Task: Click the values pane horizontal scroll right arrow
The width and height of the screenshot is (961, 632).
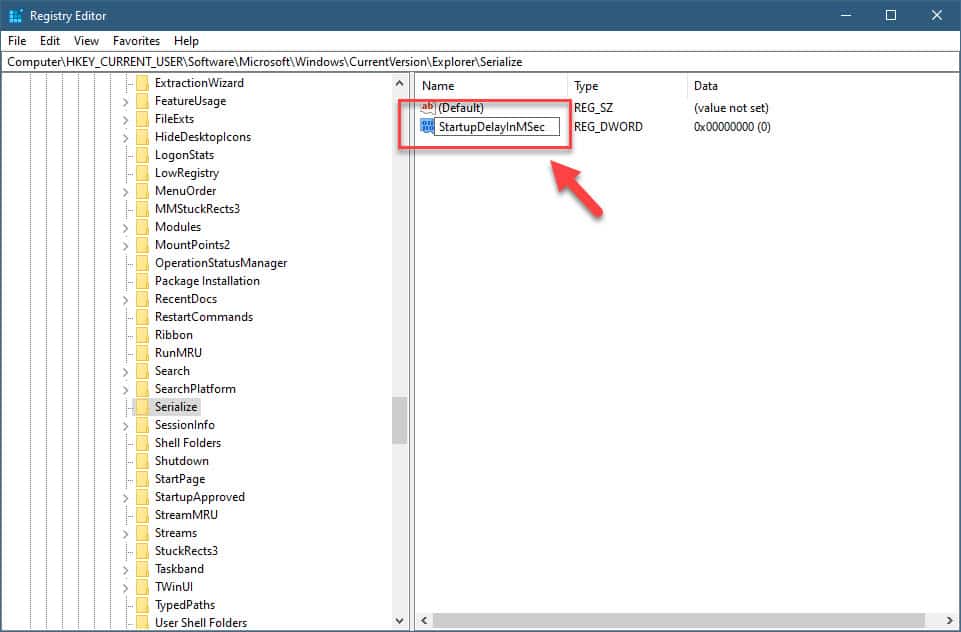Action: pos(949,620)
